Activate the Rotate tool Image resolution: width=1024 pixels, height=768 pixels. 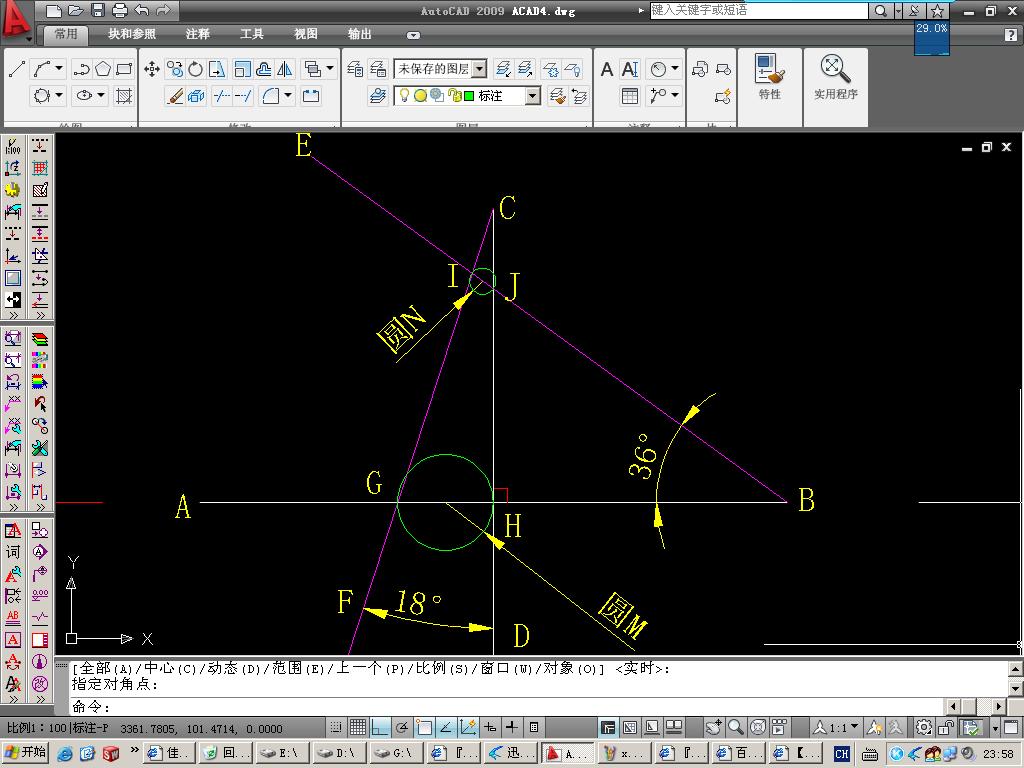point(195,69)
